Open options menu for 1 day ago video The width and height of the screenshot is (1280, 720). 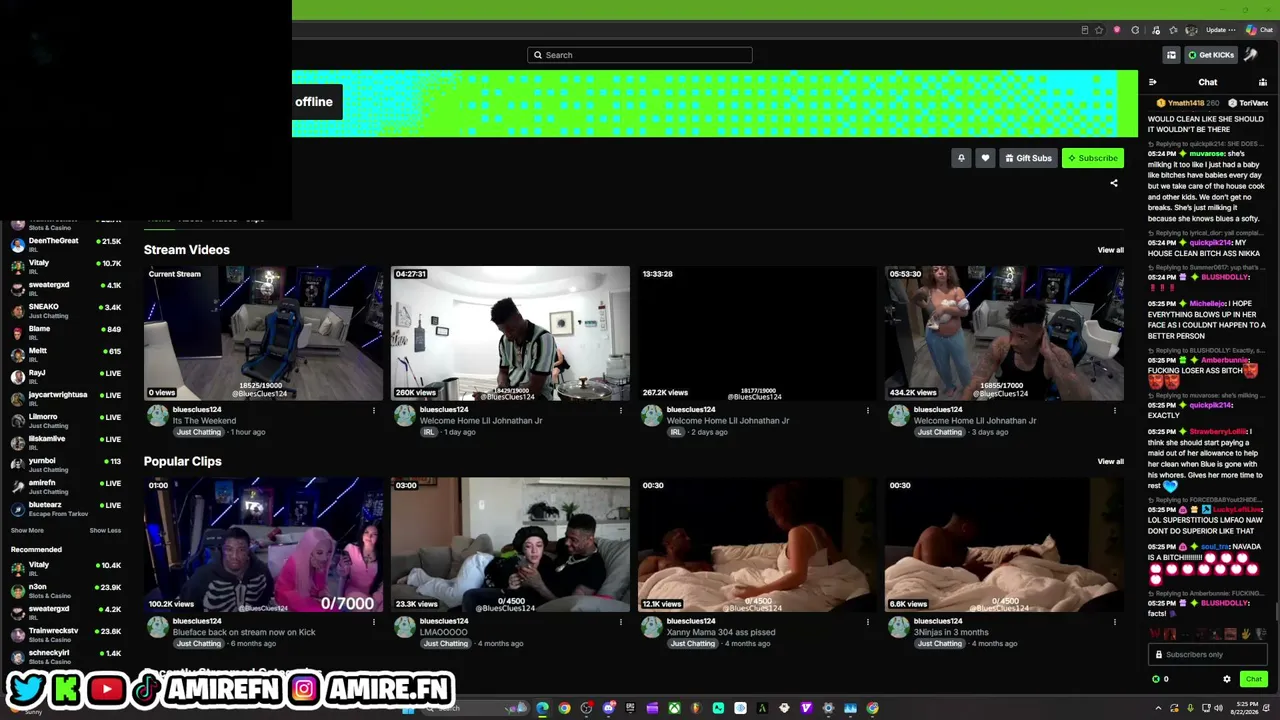point(621,410)
